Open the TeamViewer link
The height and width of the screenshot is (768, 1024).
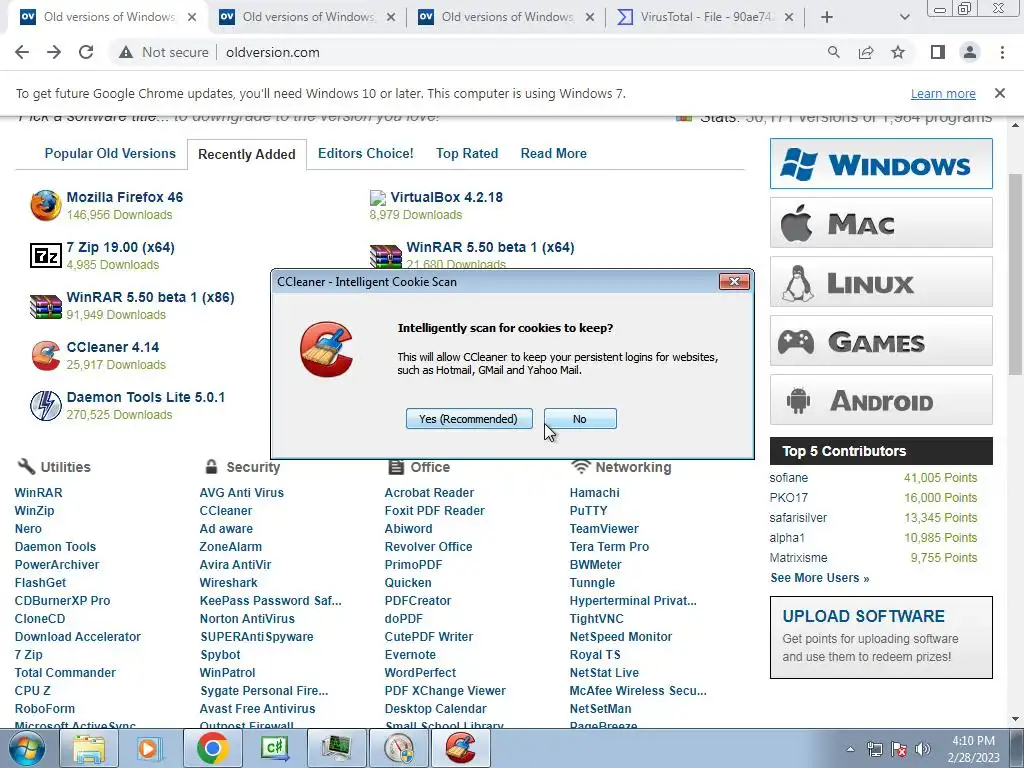(604, 529)
